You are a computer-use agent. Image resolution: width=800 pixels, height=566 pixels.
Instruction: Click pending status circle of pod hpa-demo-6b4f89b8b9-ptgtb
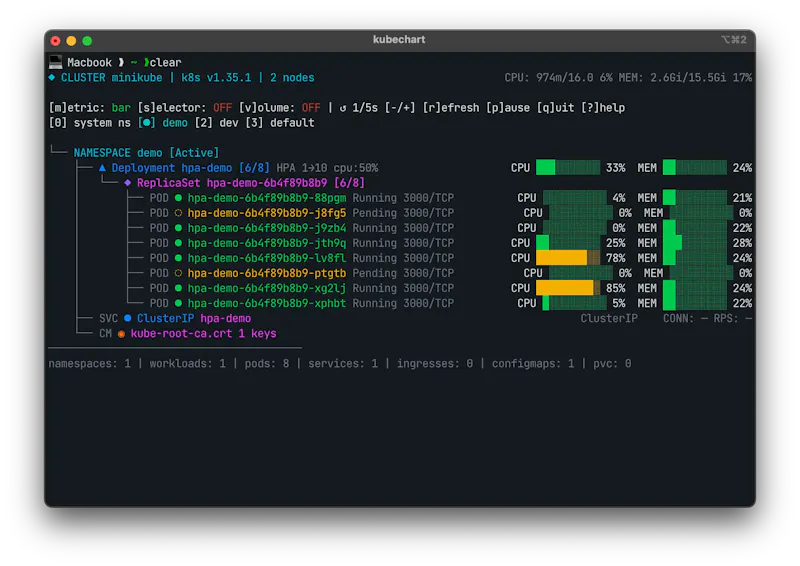(x=178, y=273)
